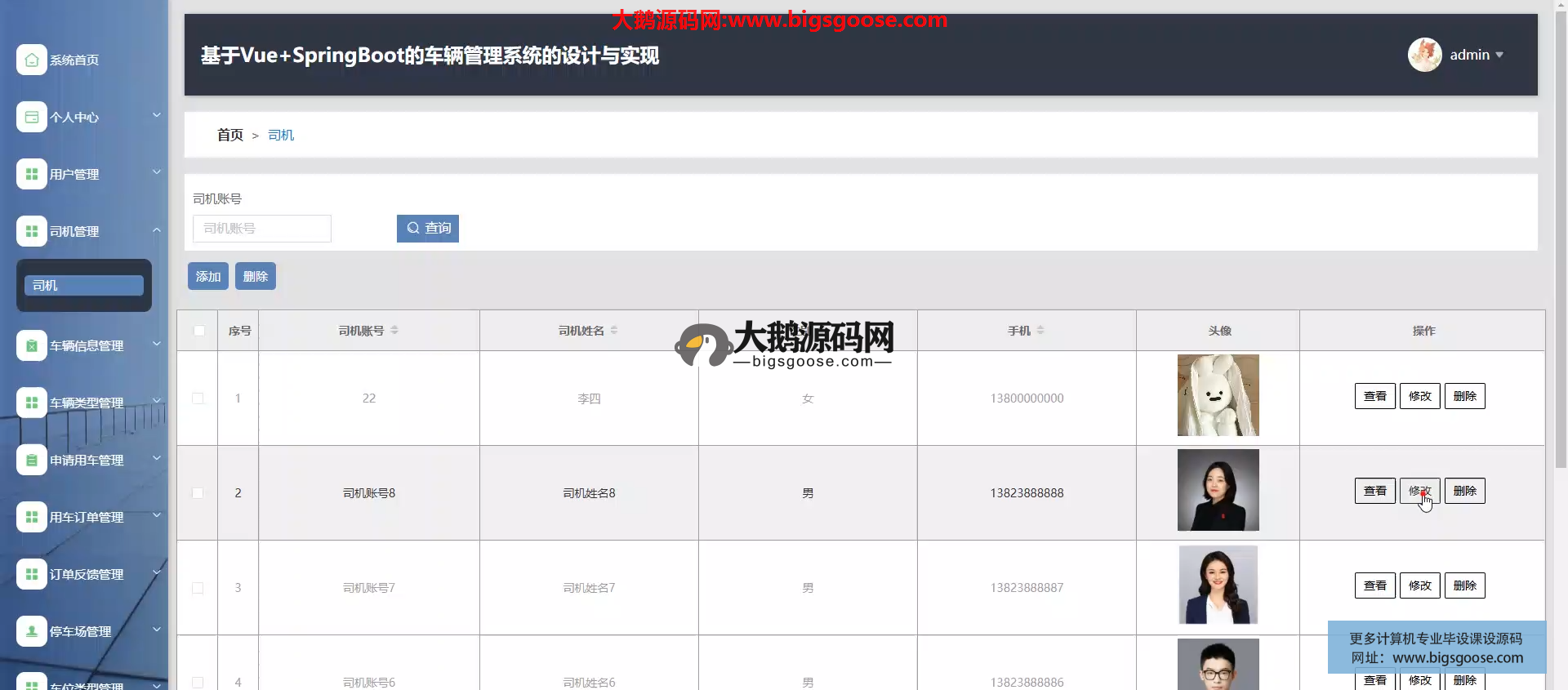Click the admin avatar picture

[1424, 55]
